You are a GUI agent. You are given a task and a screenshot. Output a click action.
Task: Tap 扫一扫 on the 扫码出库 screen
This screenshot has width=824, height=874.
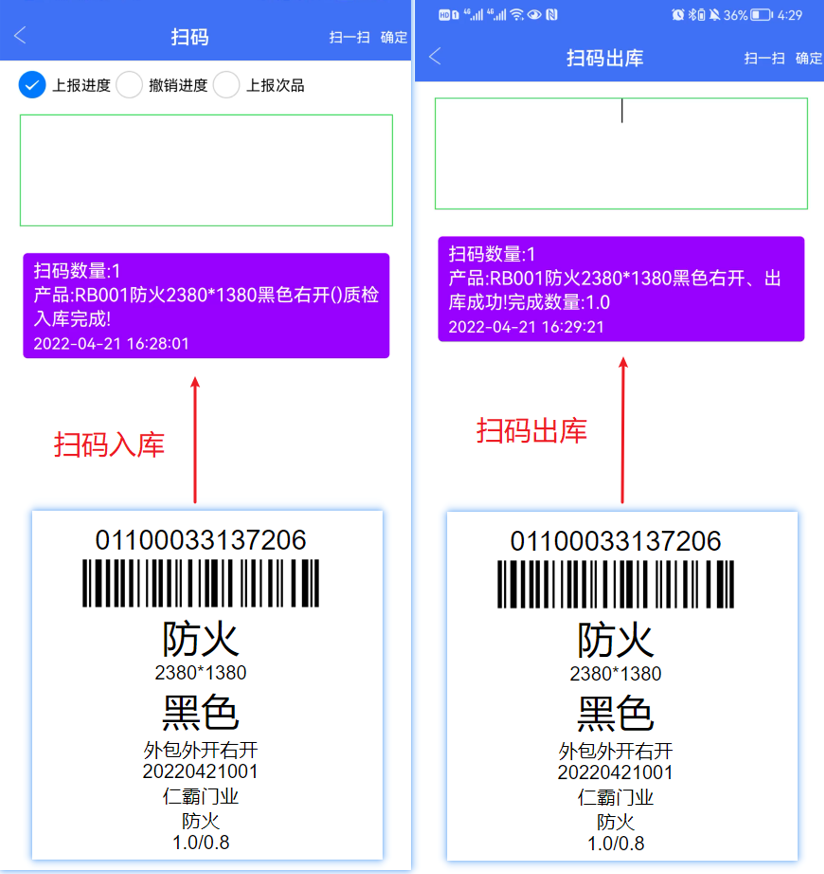(764, 58)
